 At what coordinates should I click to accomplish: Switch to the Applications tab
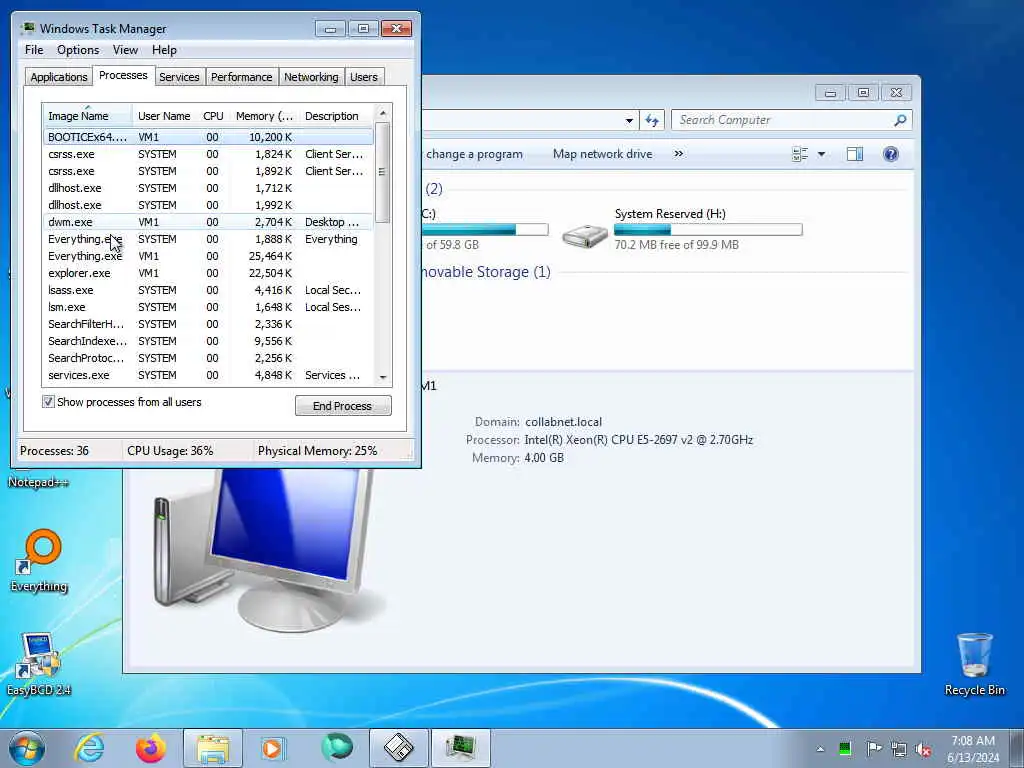point(59,77)
